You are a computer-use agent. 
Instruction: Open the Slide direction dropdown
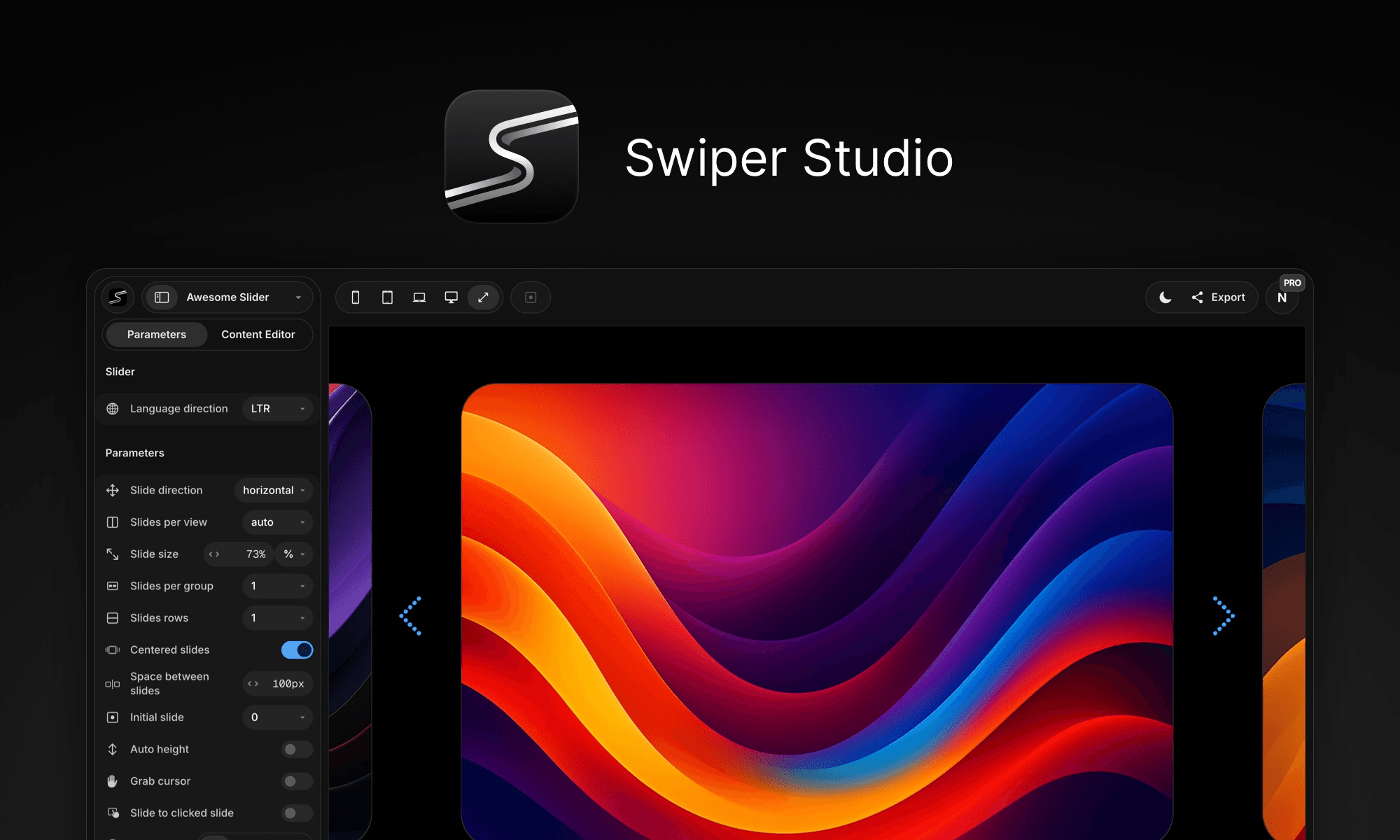click(x=273, y=490)
